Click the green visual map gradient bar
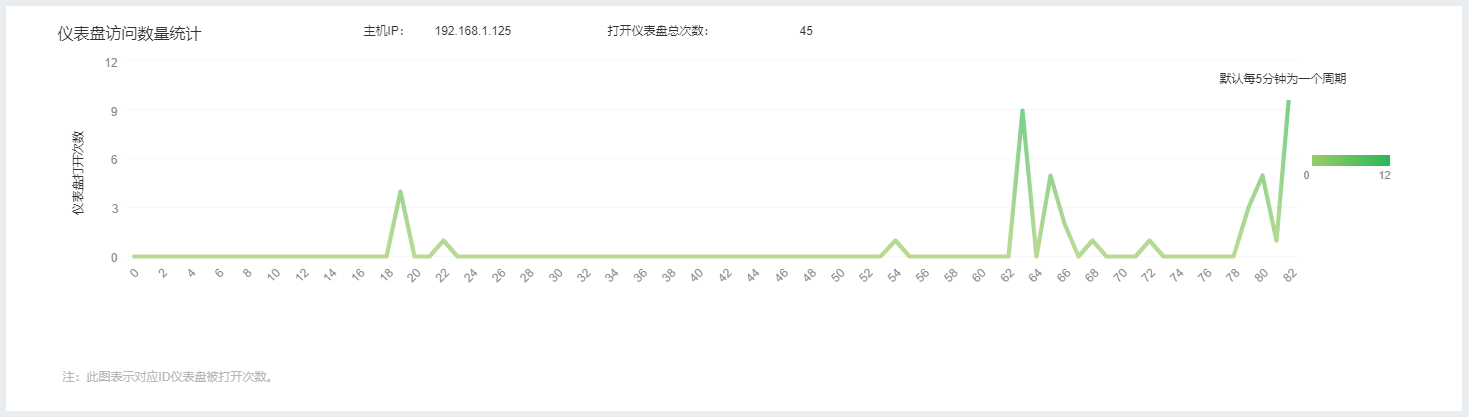 (1350, 160)
